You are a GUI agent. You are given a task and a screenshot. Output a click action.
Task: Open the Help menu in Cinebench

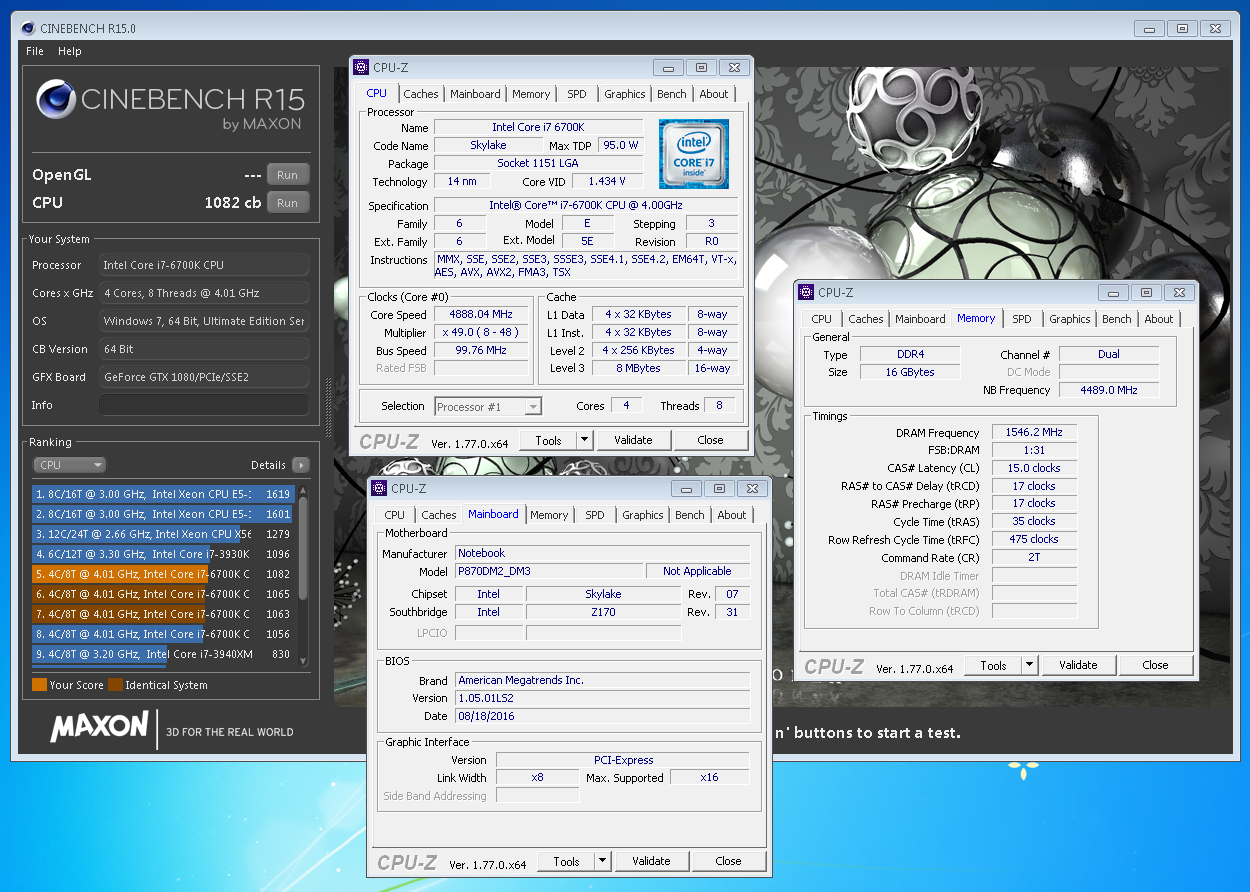(x=70, y=51)
